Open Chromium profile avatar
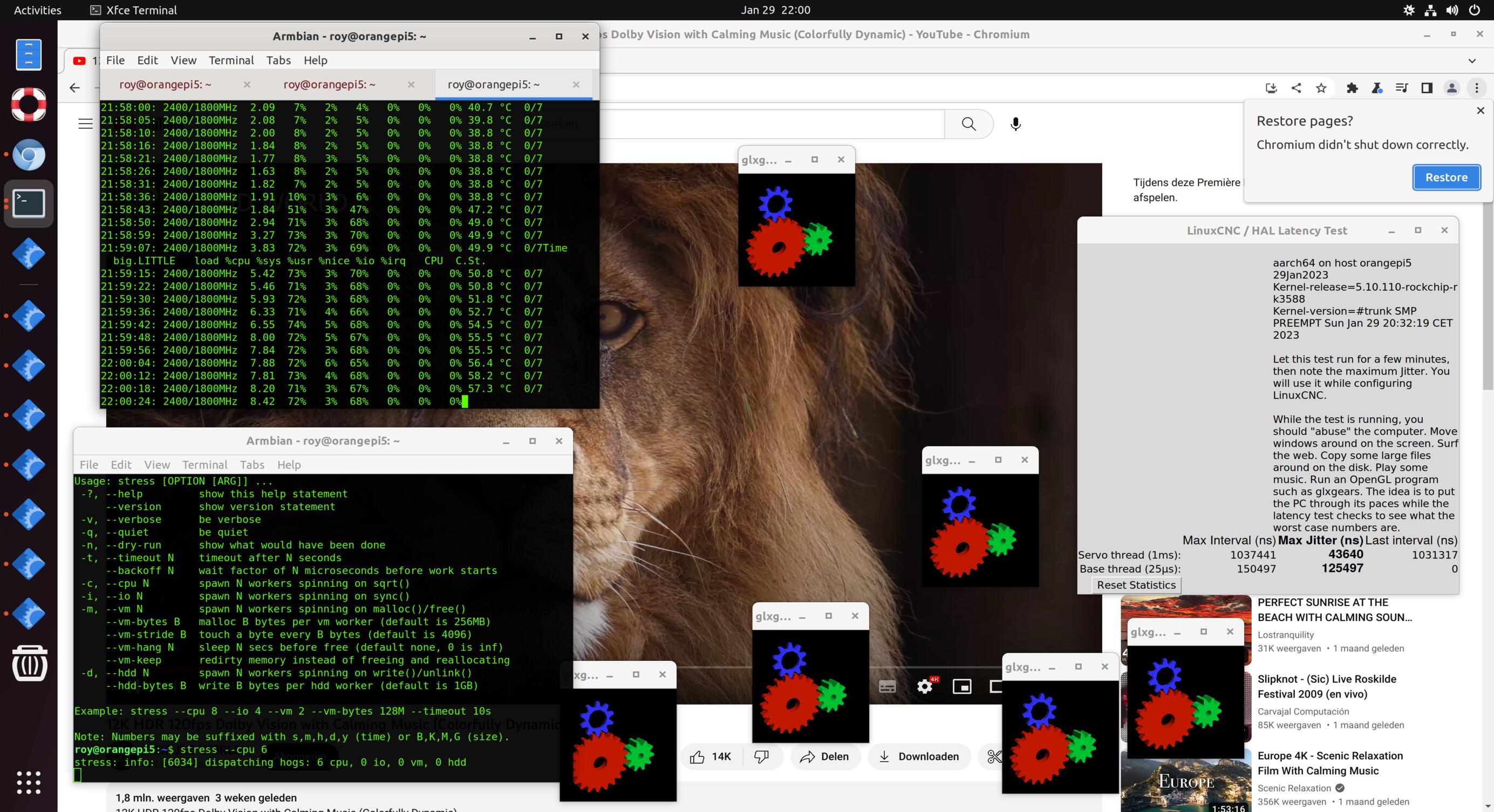Screen dimensions: 1494x812 [x=1452, y=88]
